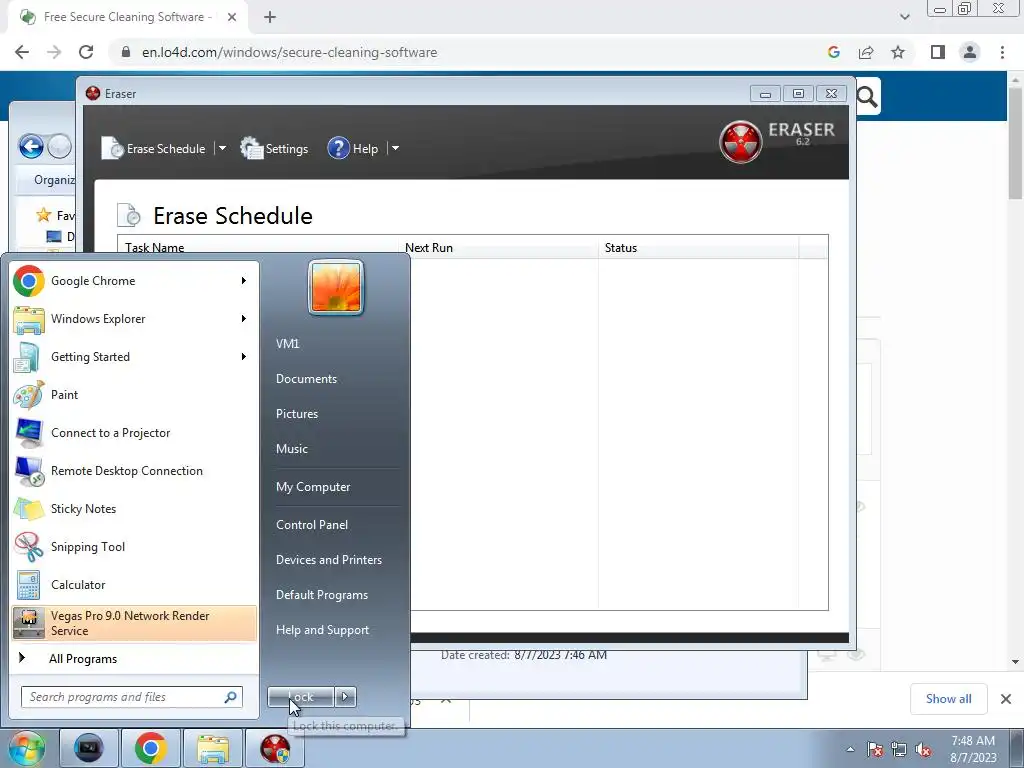Image resolution: width=1024 pixels, height=768 pixels.
Task: Sort by Status column header
Action: pyautogui.click(x=698, y=248)
